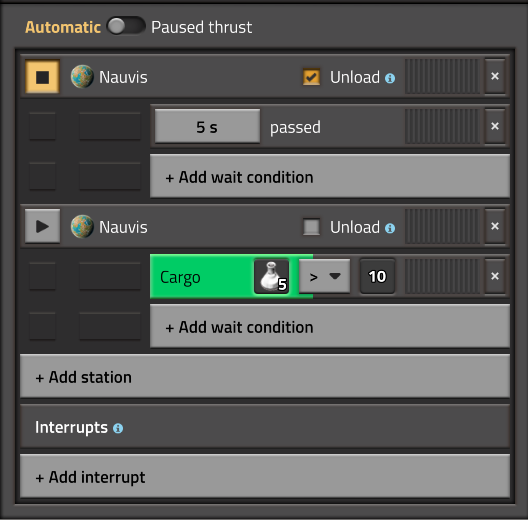Add wait condition under first Nauvis stop

click(330, 176)
